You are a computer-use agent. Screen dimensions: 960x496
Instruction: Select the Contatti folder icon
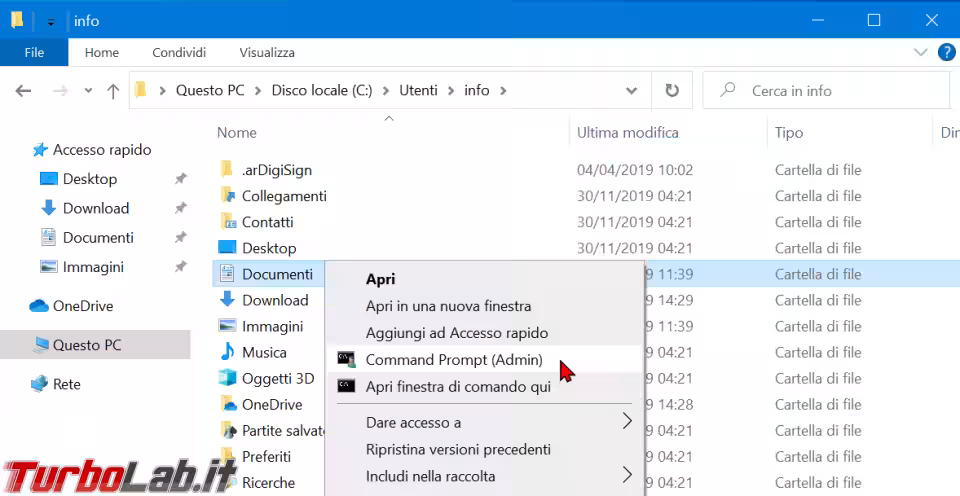(227, 222)
